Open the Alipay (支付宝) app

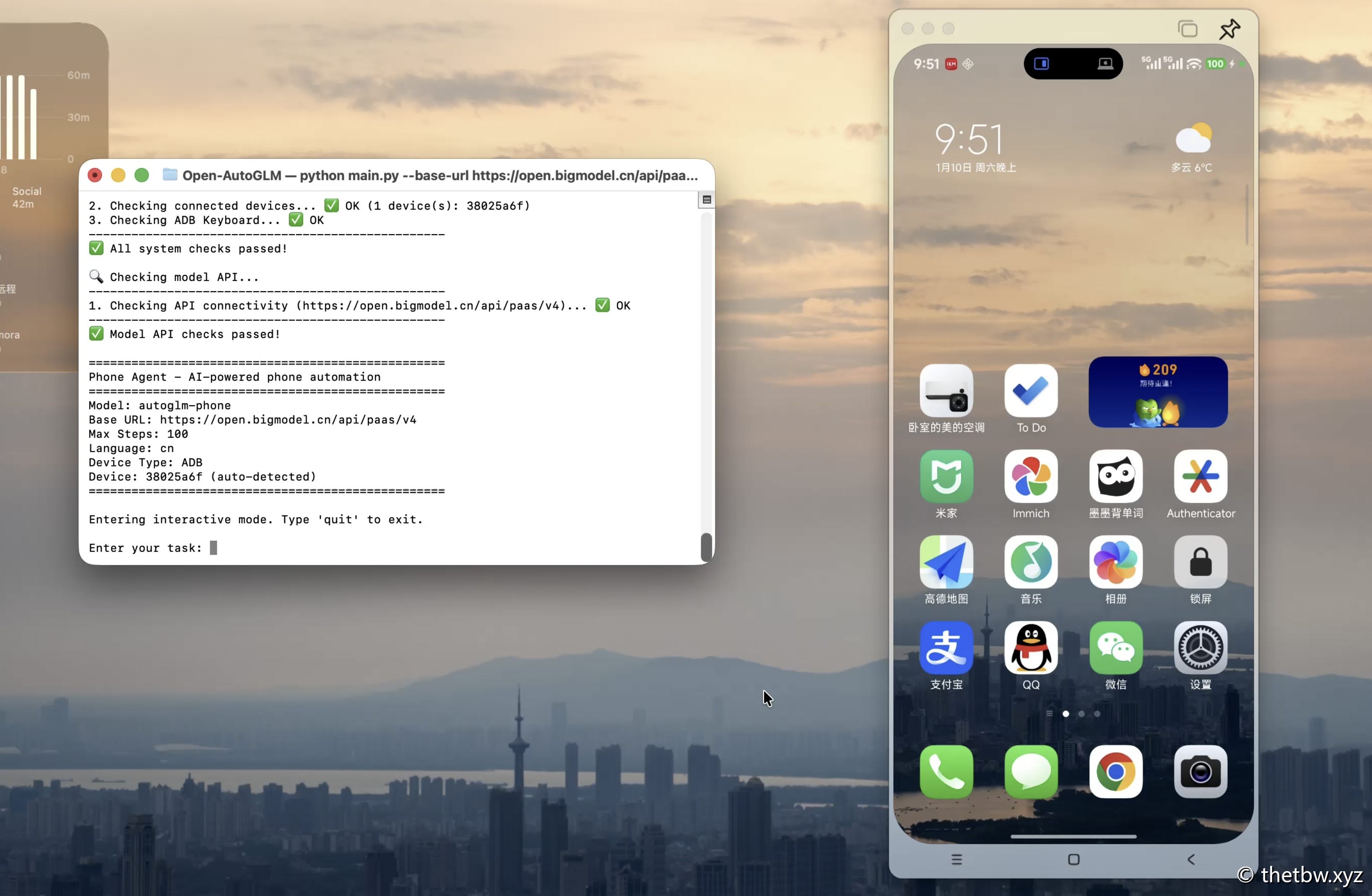coord(946,647)
